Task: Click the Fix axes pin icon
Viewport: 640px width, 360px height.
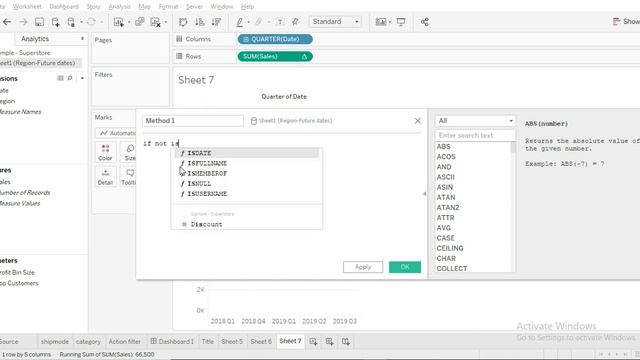Action: pyautogui.click(x=295, y=22)
